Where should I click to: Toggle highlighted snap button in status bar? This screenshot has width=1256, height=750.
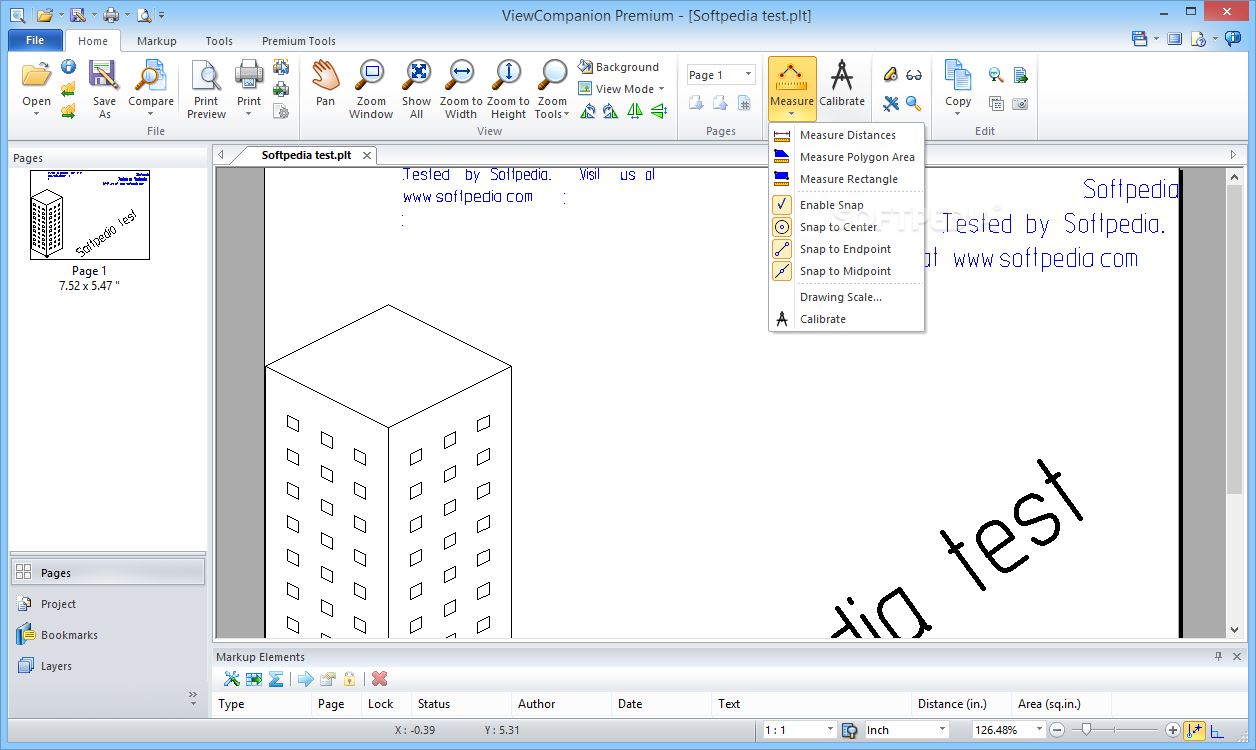coord(1194,730)
